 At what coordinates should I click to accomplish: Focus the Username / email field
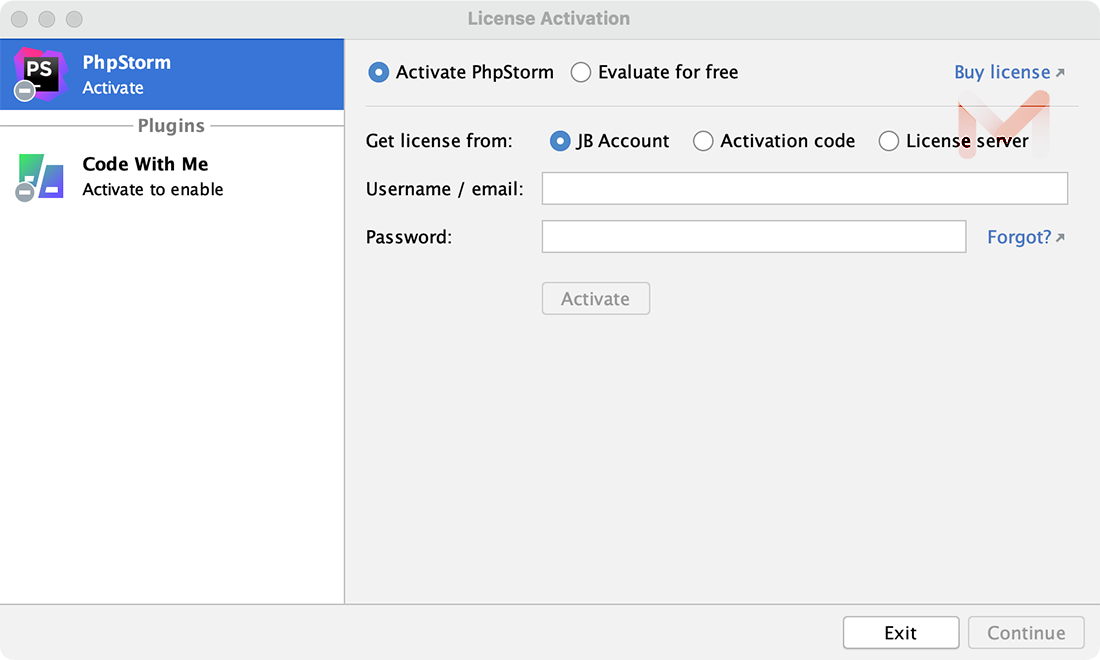tap(804, 188)
